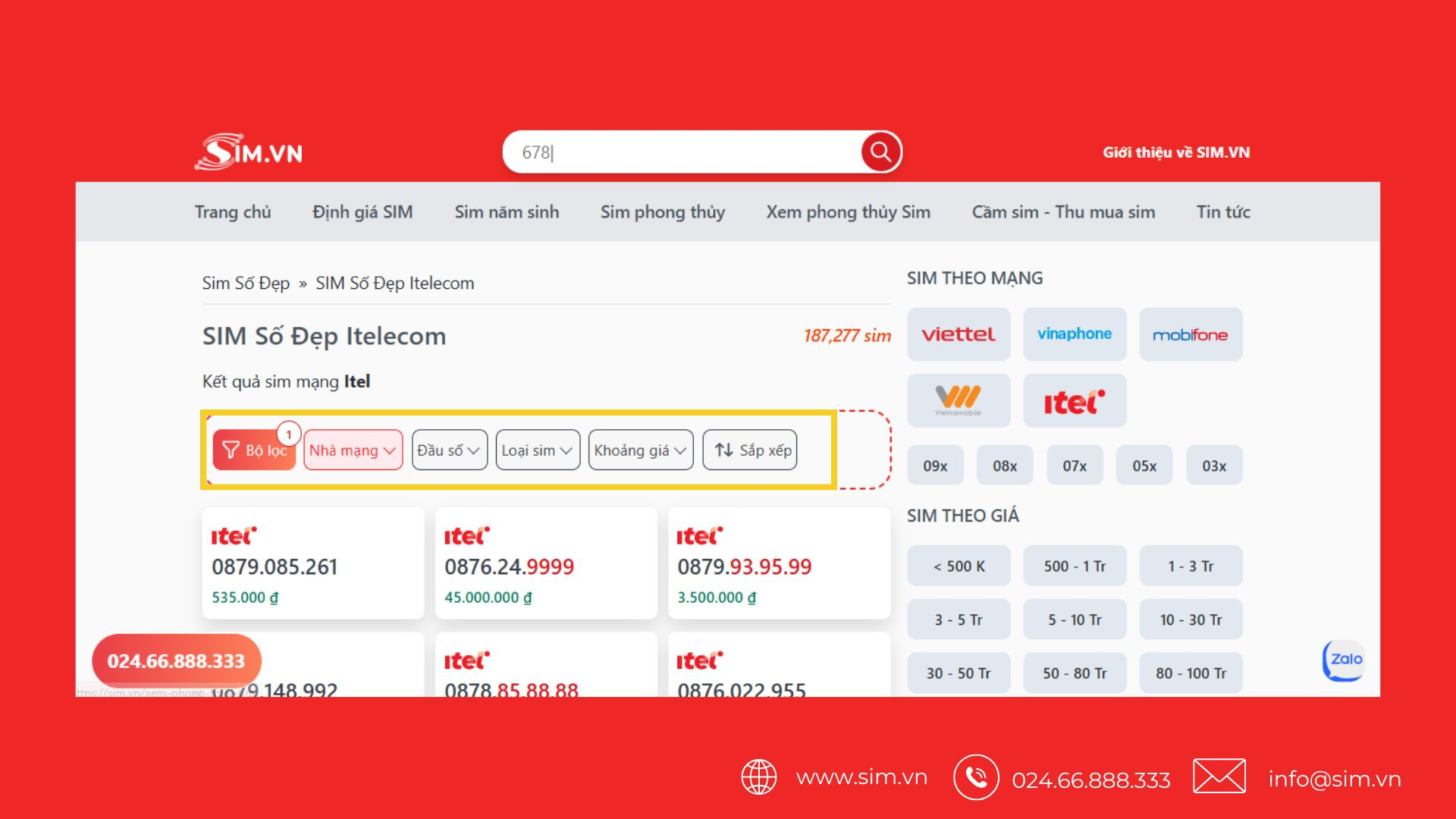Click the SIM.VN logo
This screenshot has height=819, width=1456.
249,152
